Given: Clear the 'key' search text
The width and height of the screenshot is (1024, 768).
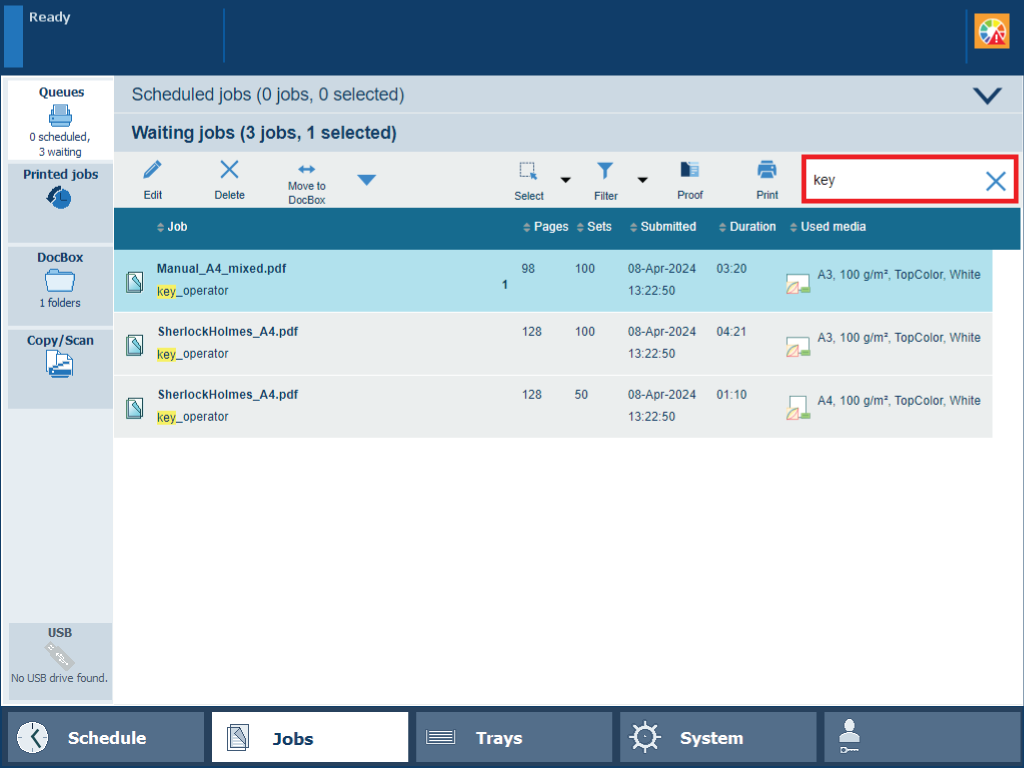Looking at the screenshot, I should (x=995, y=181).
